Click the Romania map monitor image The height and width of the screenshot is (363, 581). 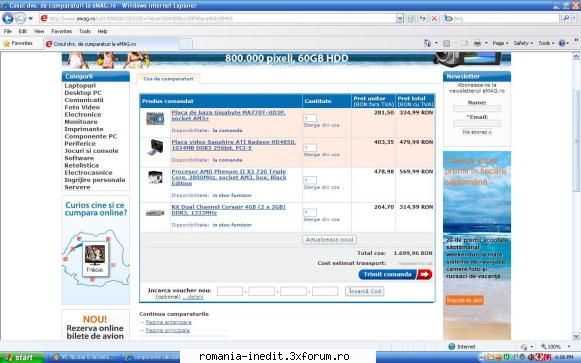point(95,259)
